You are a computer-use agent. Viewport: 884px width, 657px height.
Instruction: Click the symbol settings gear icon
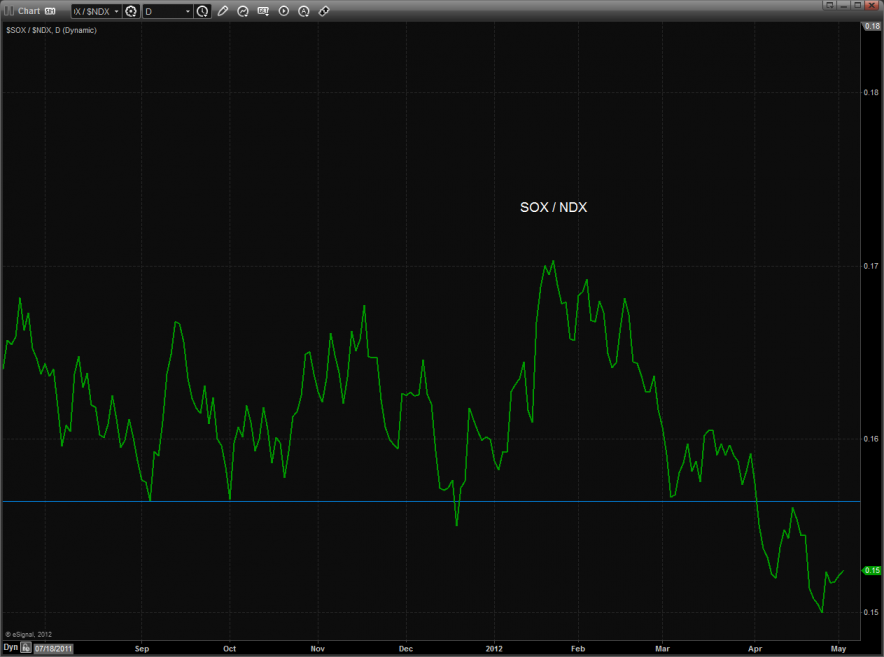coord(130,11)
